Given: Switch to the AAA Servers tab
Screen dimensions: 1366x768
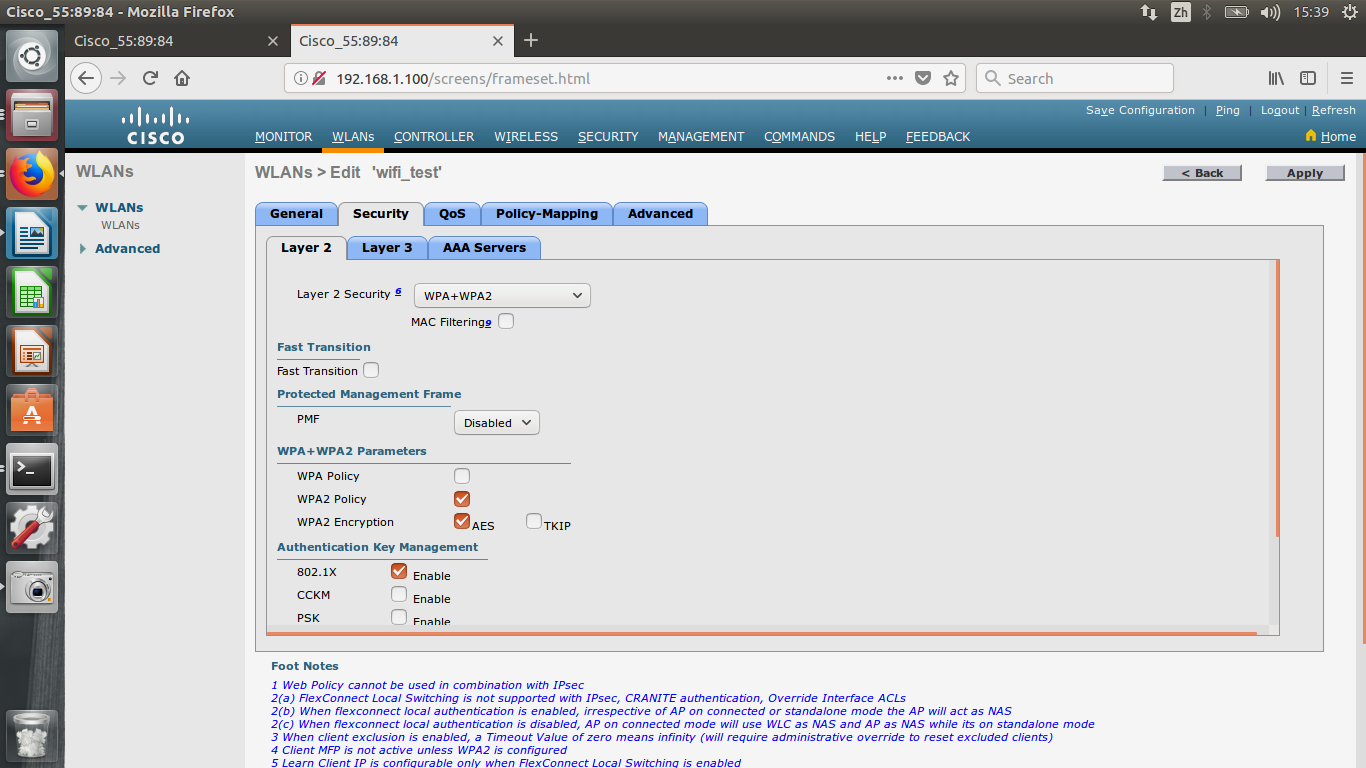Looking at the screenshot, I should pos(484,248).
